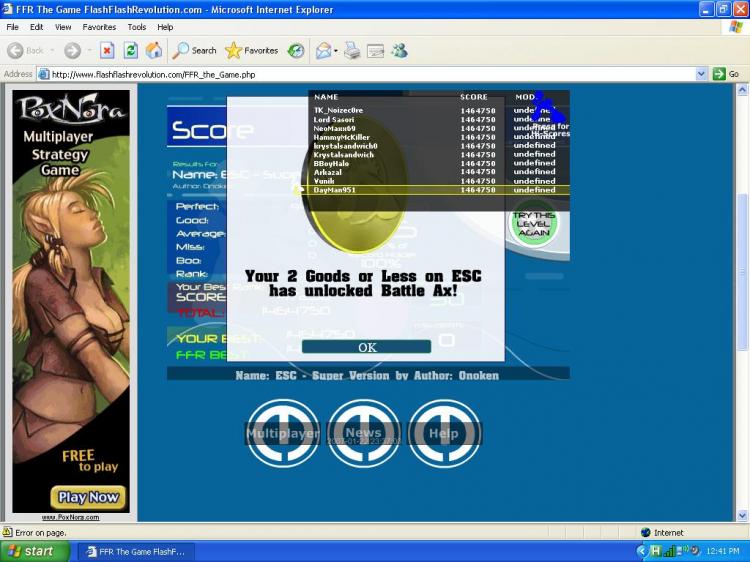Select Arkazal score row

coord(439,172)
